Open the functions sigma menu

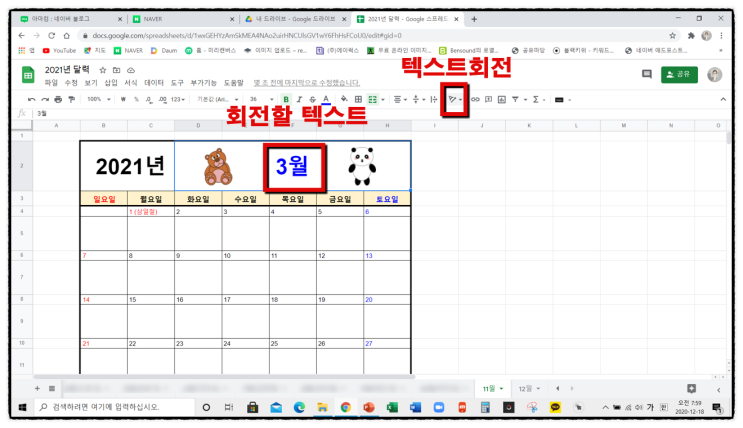coord(536,100)
